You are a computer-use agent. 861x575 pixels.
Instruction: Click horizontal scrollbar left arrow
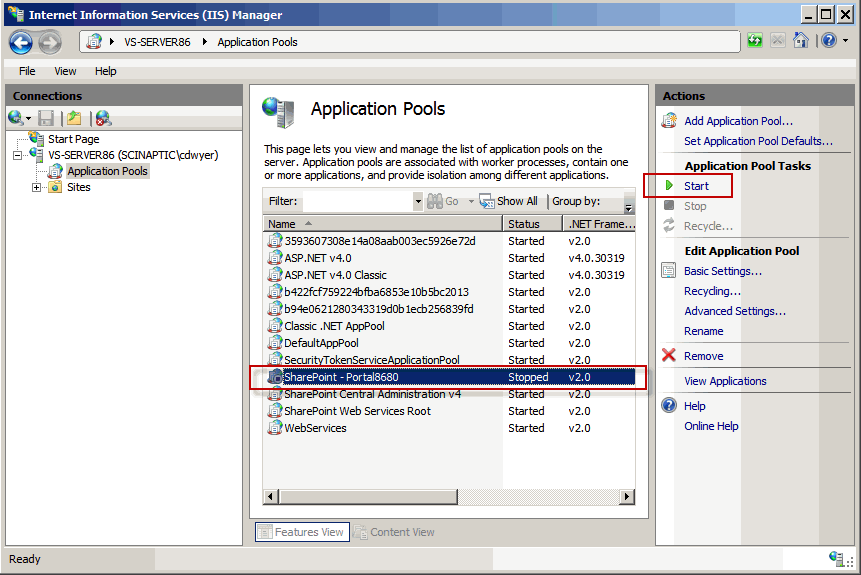tap(270, 497)
